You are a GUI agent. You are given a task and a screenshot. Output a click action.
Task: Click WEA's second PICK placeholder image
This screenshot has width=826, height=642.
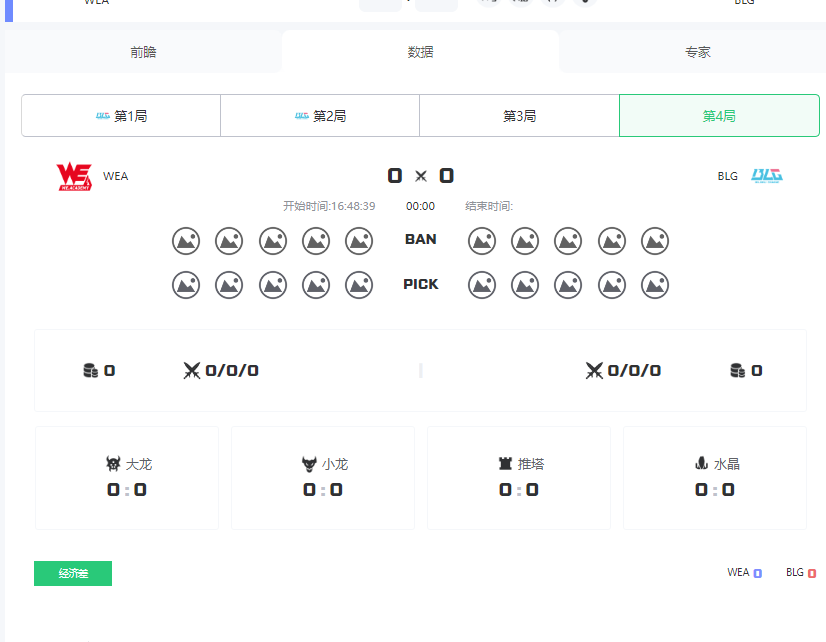pyautogui.click(x=229, y=285)
